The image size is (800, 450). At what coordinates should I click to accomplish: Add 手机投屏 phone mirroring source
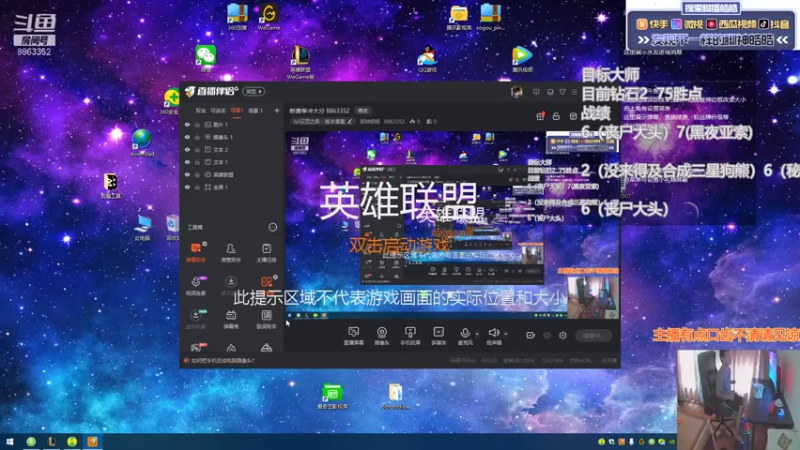click(x=410, y=336)
